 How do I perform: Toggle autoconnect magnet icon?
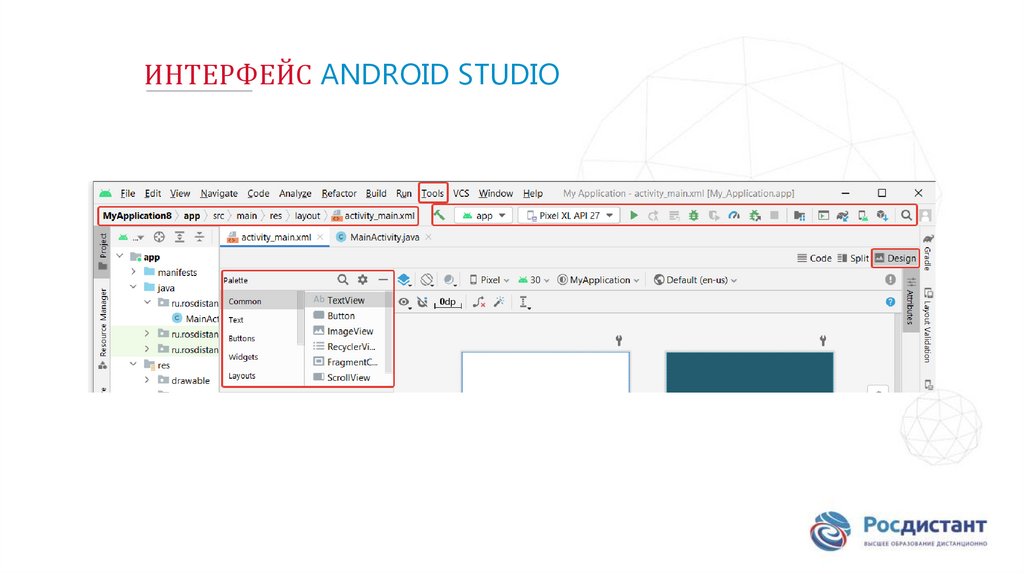pos(422,301)
